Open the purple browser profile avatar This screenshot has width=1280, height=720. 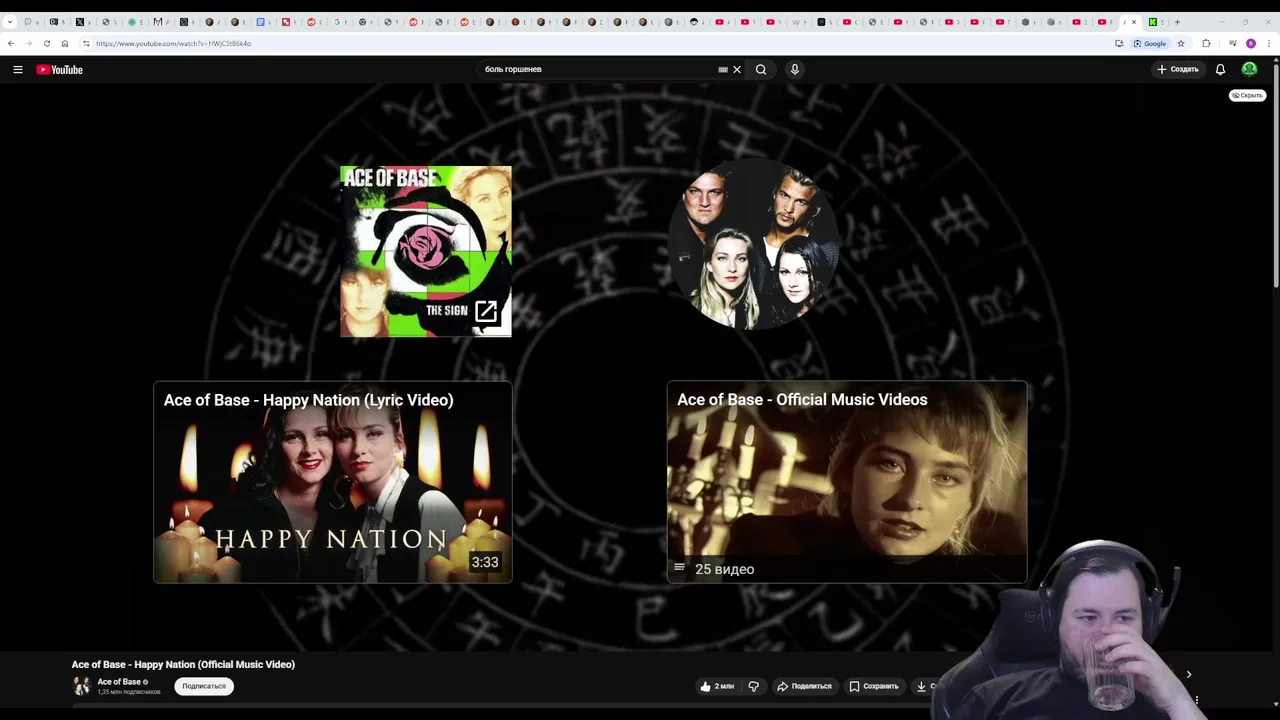1251,43
